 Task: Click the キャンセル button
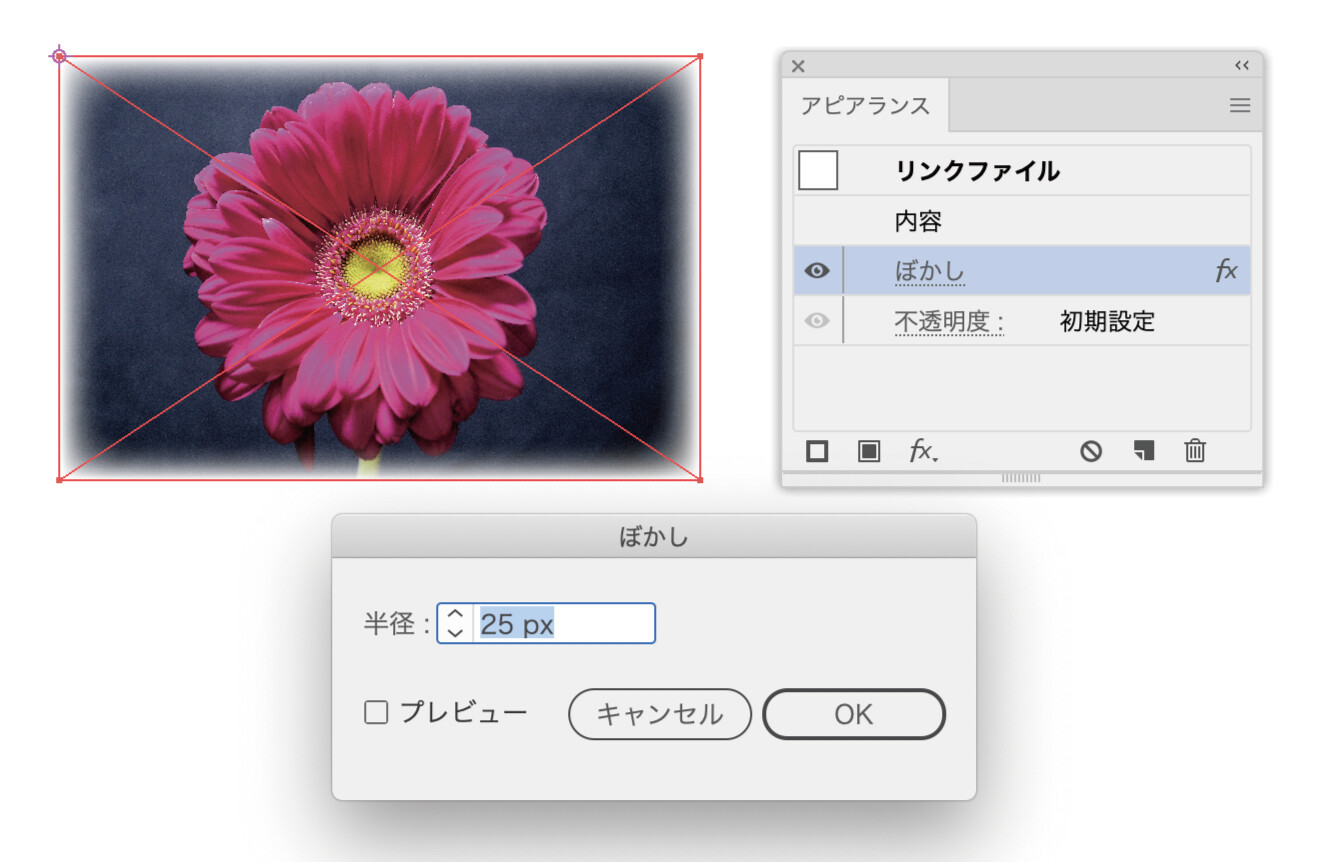tap(660, 714)
